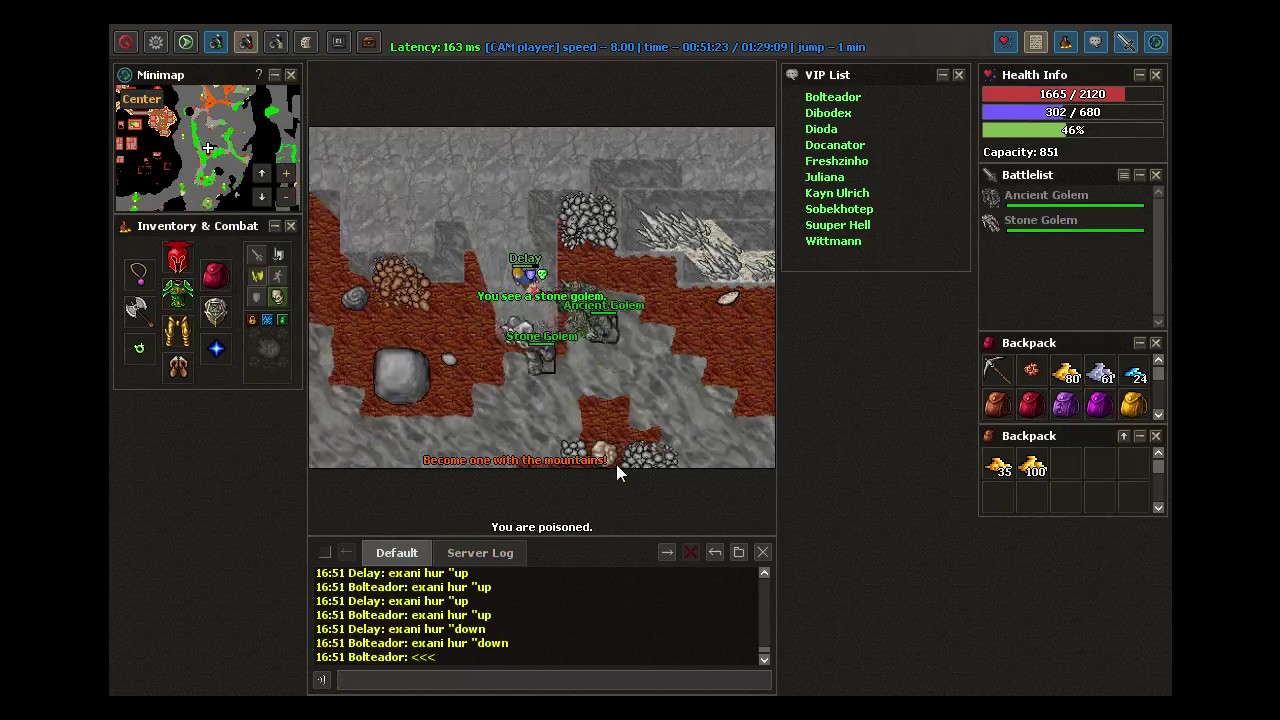Enable balanced fight mode
This screenshot has width=1280, height=720.
(257, 276)
